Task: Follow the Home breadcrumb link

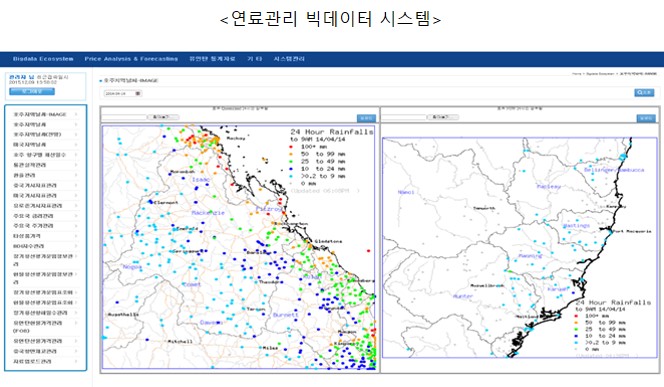Action: tap(576, 74)
